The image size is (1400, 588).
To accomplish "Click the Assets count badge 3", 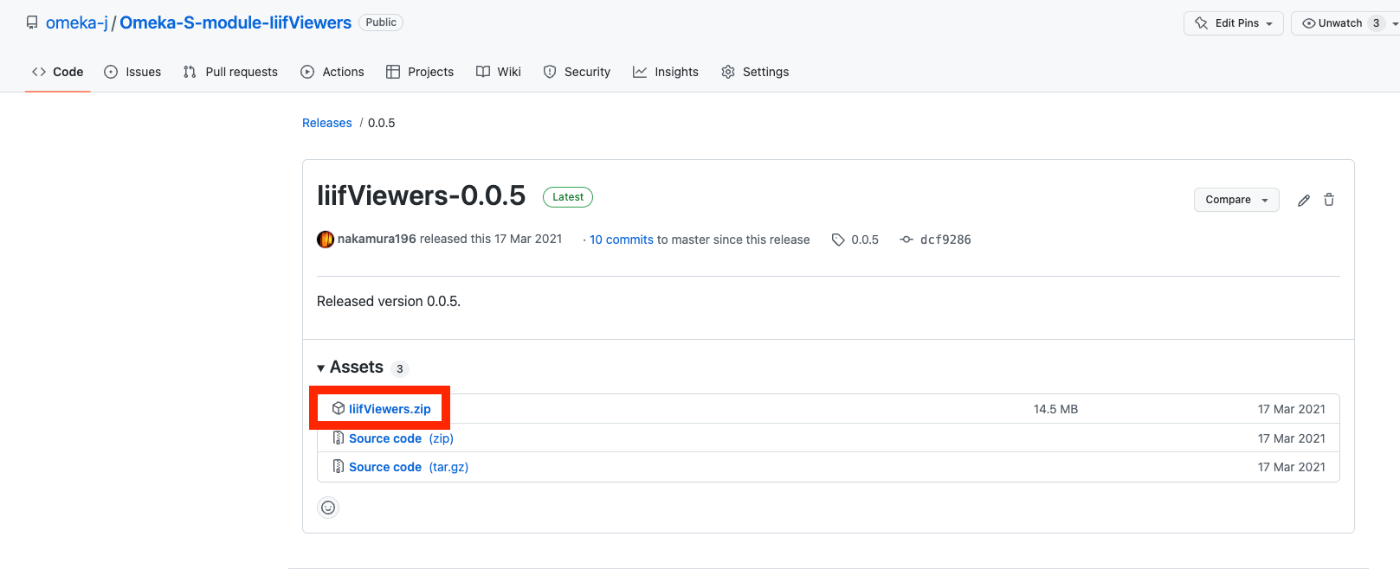I will pyautogui.click(x=399, y=369).
